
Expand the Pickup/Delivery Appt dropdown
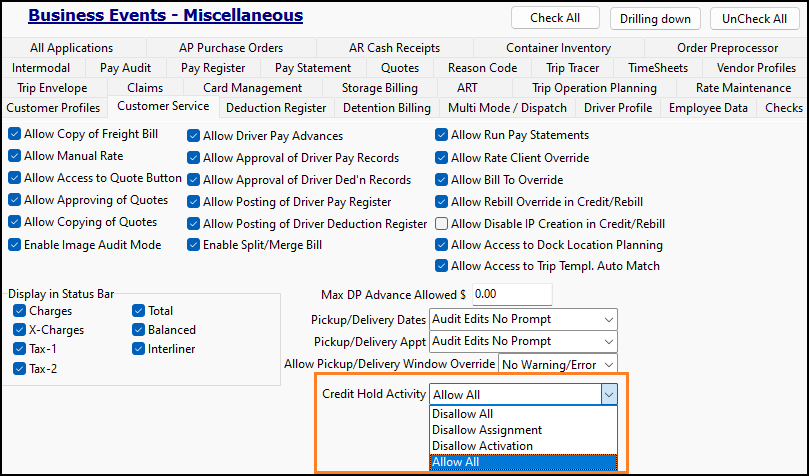(x=523, y=341)
